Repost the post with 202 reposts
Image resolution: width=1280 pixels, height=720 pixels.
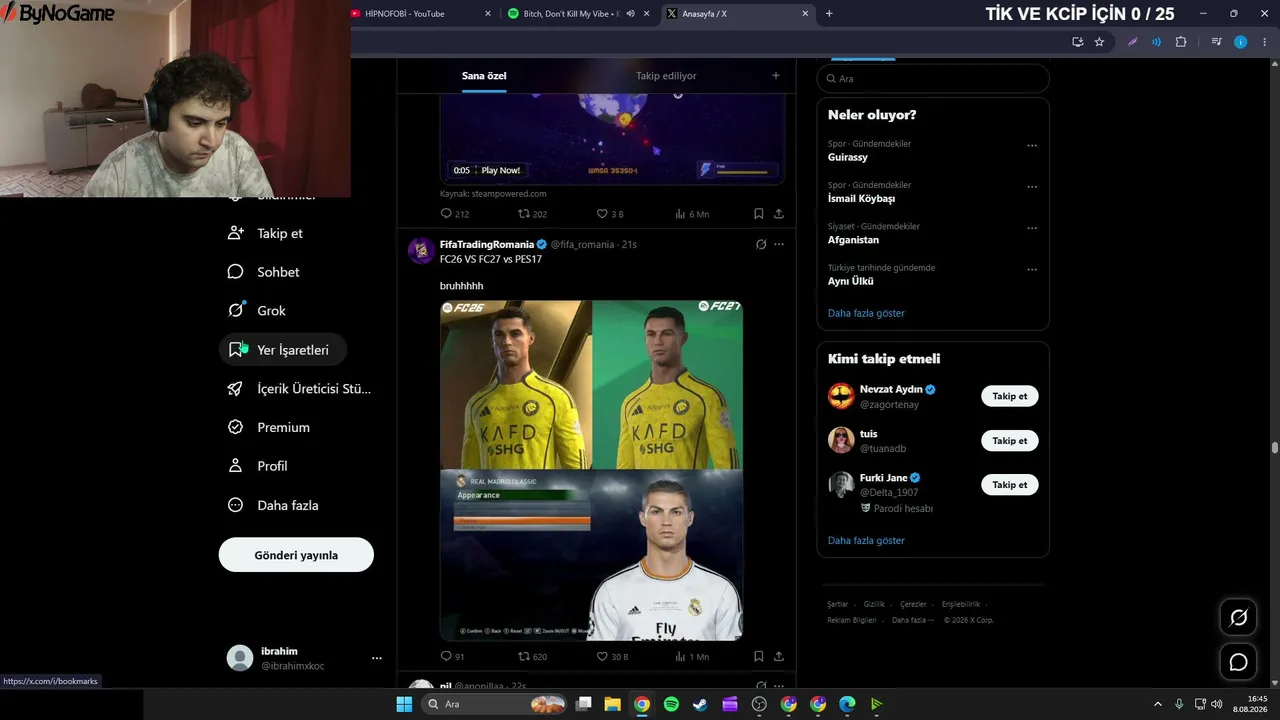pyautogui.click(x=532, y=214)
